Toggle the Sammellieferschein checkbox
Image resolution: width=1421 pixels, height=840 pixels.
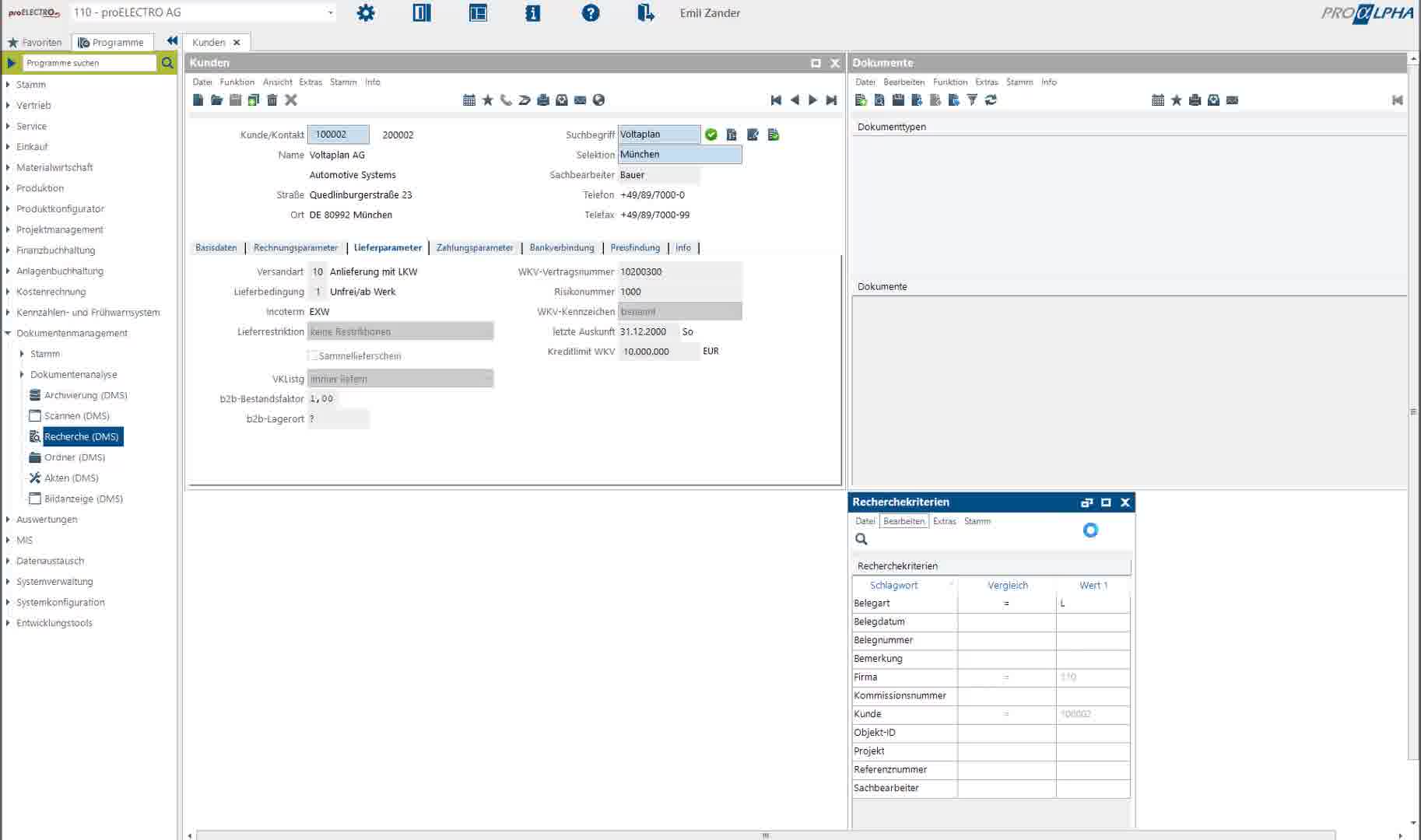pyautogui.click(x=313, y=355)
